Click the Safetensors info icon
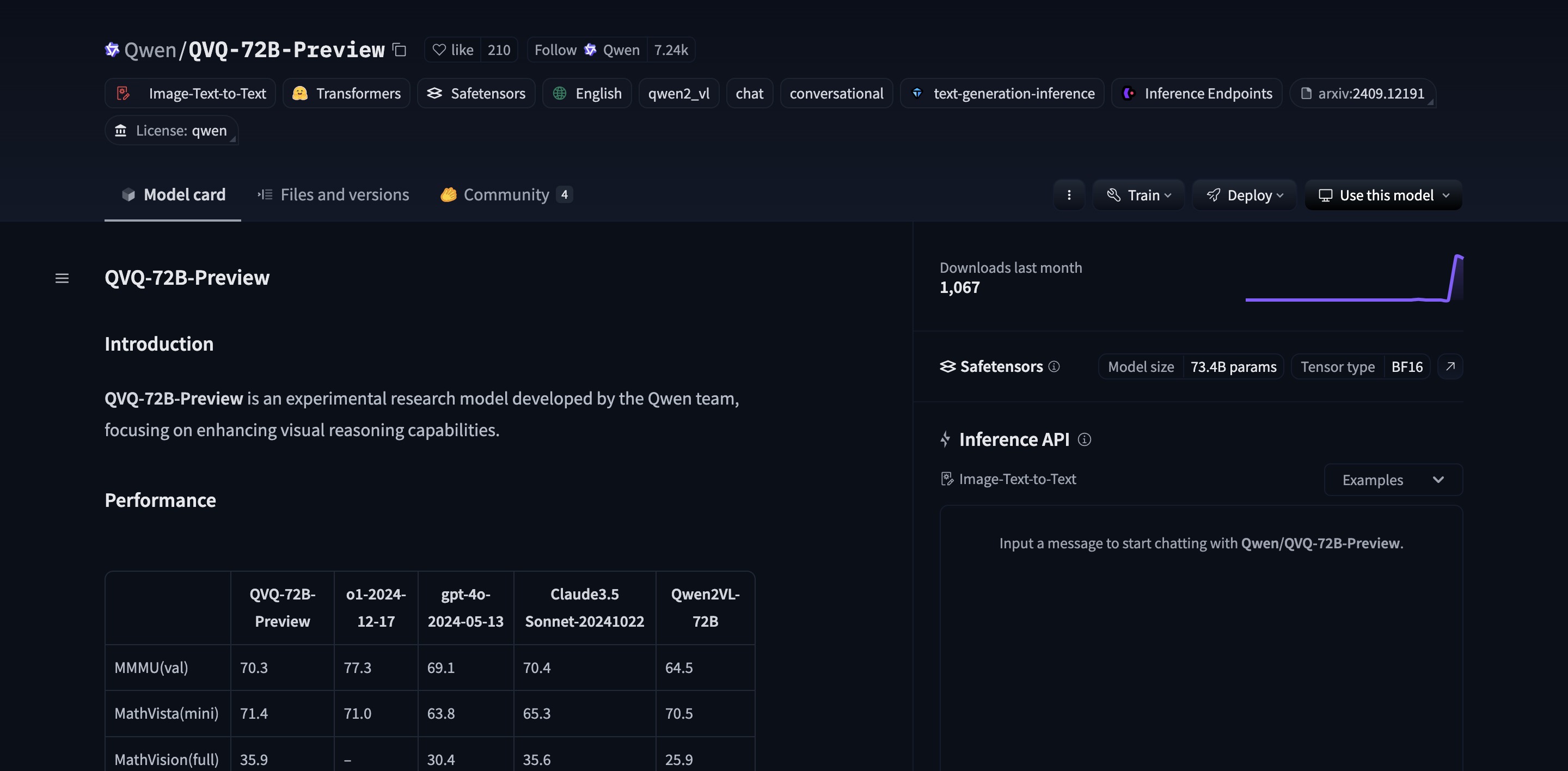Viewport: 1568px width, 771px height. point(1053,366)
